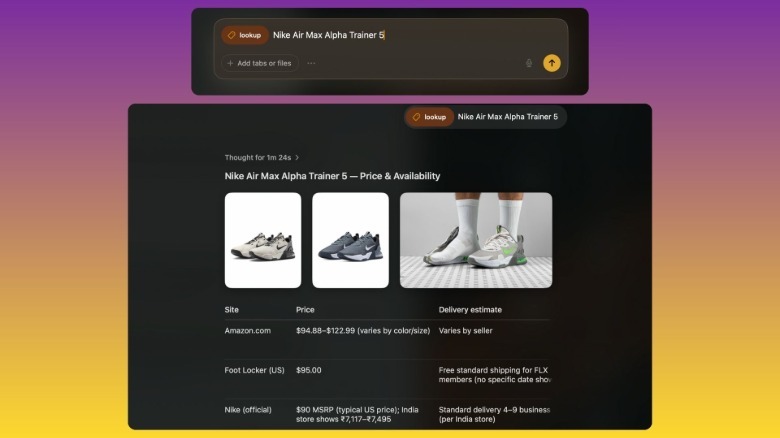Screen dimensions: 780x438
Task: Click the 'Delivery estimate' column header
Action: click(470, 310)
